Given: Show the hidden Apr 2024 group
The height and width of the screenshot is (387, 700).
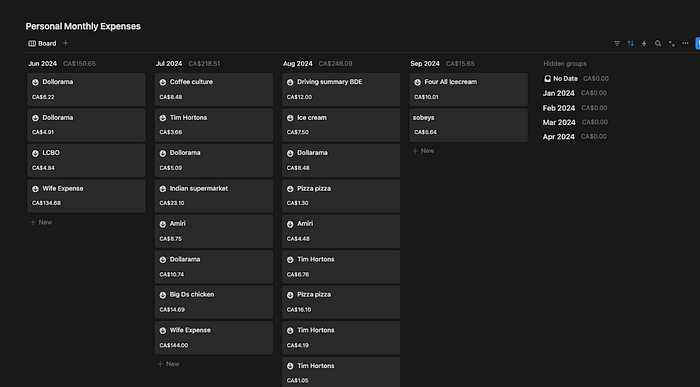Looking at the screenshot, I should (558, 137).
